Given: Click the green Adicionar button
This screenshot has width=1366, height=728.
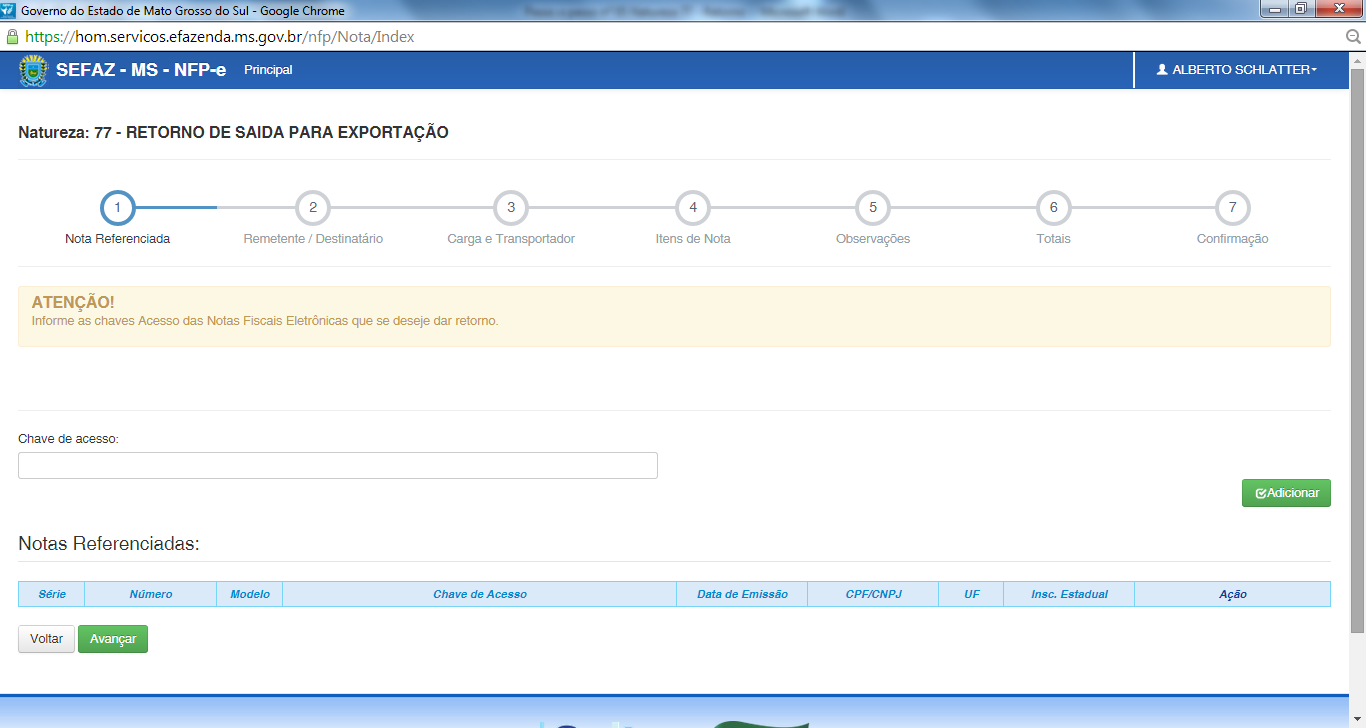Looking at the screenshot, I should click(x=1286, y=493).
